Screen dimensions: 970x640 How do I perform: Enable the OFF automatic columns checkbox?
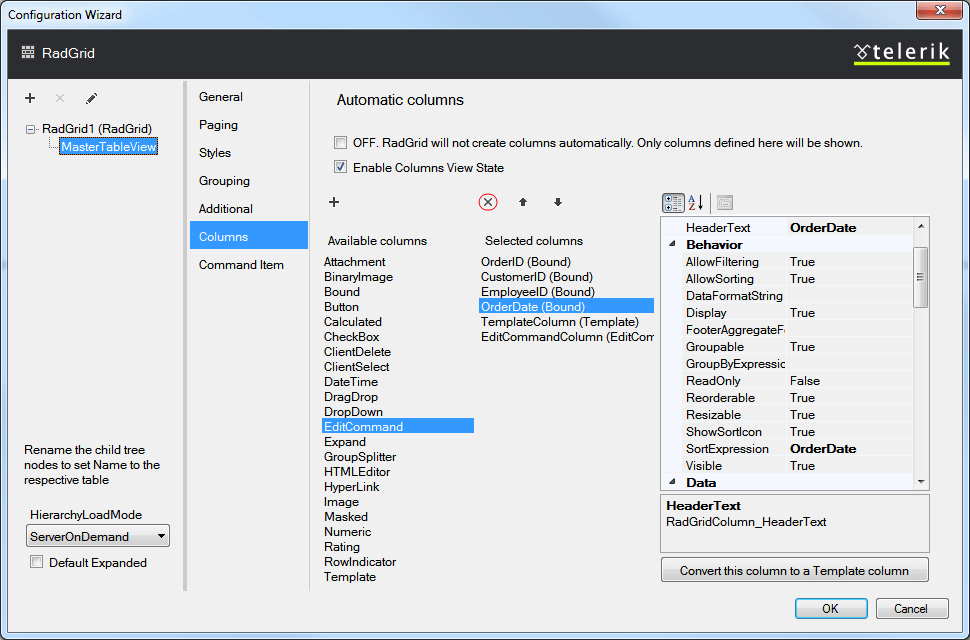[340, 143]
